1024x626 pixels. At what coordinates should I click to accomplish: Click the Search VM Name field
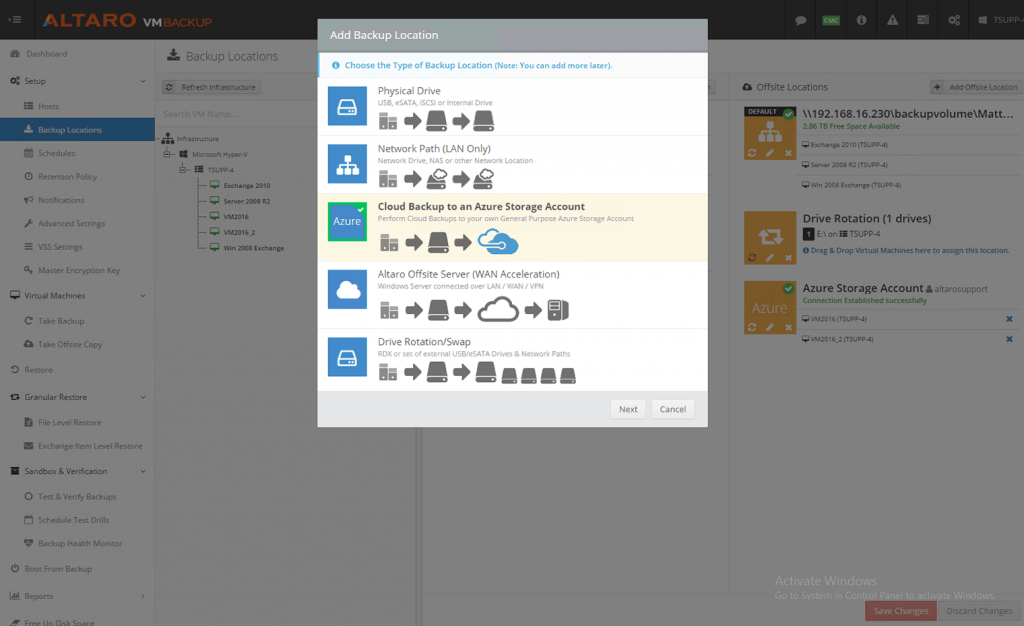230,114
